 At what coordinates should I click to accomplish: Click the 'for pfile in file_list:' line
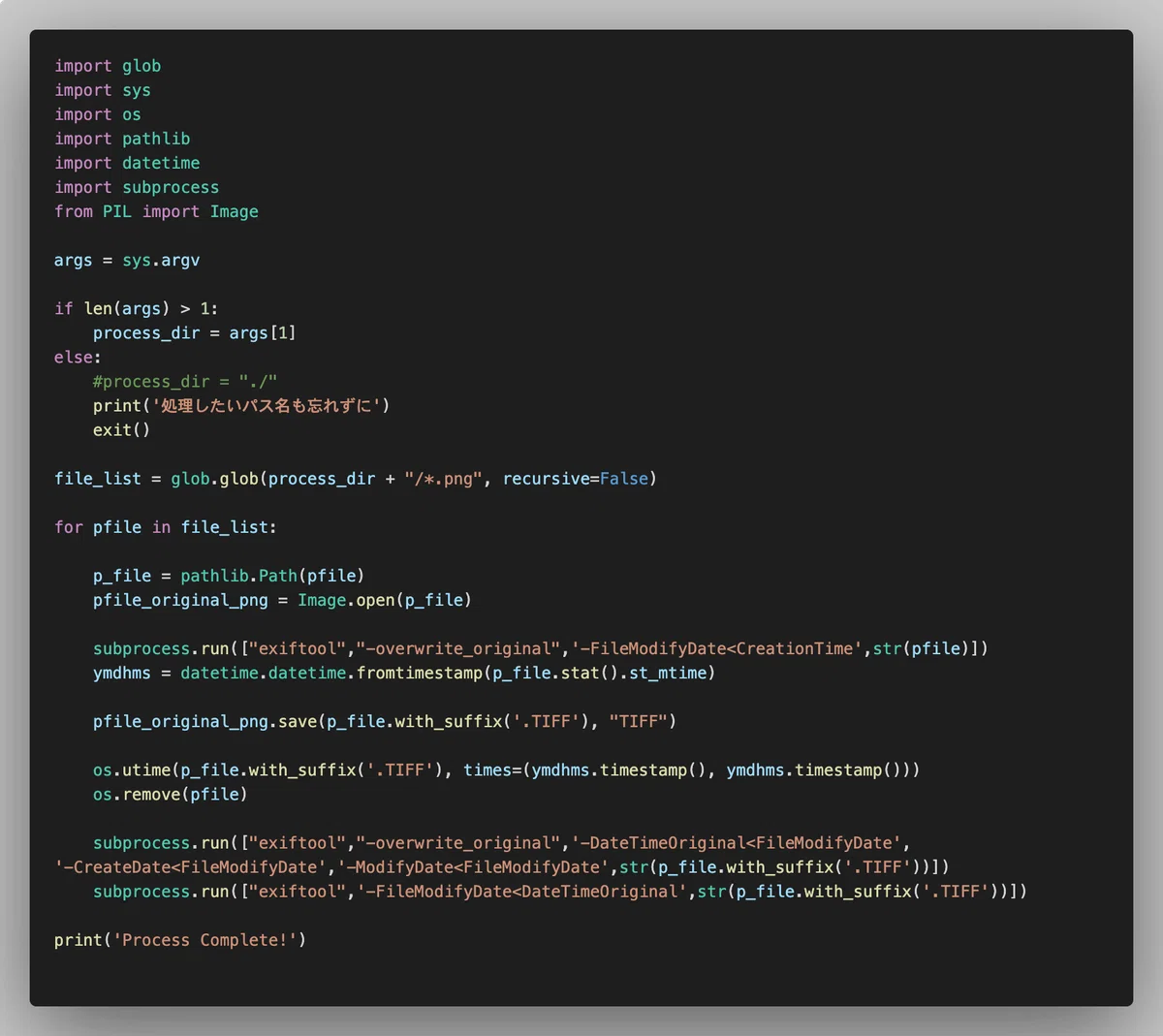click(166, 526)
